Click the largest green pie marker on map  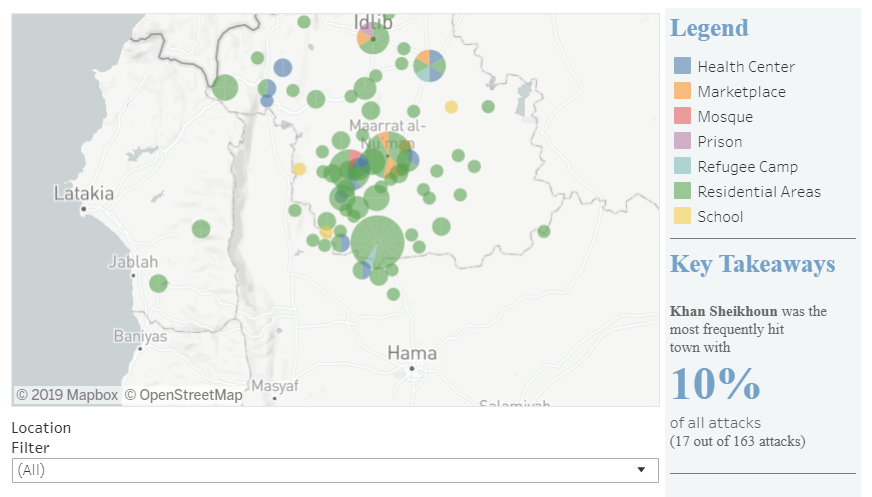[x=378, y=242]
